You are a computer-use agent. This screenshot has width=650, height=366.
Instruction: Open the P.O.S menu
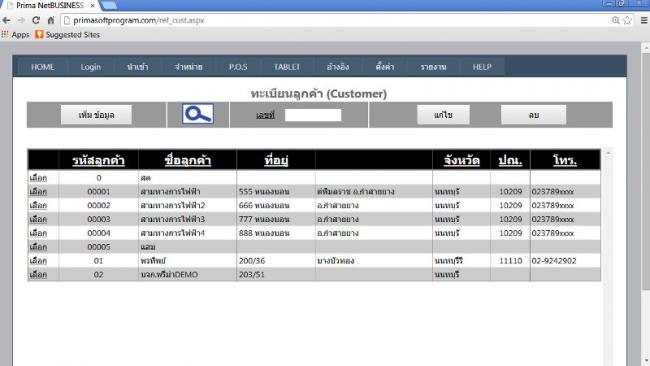238,67
